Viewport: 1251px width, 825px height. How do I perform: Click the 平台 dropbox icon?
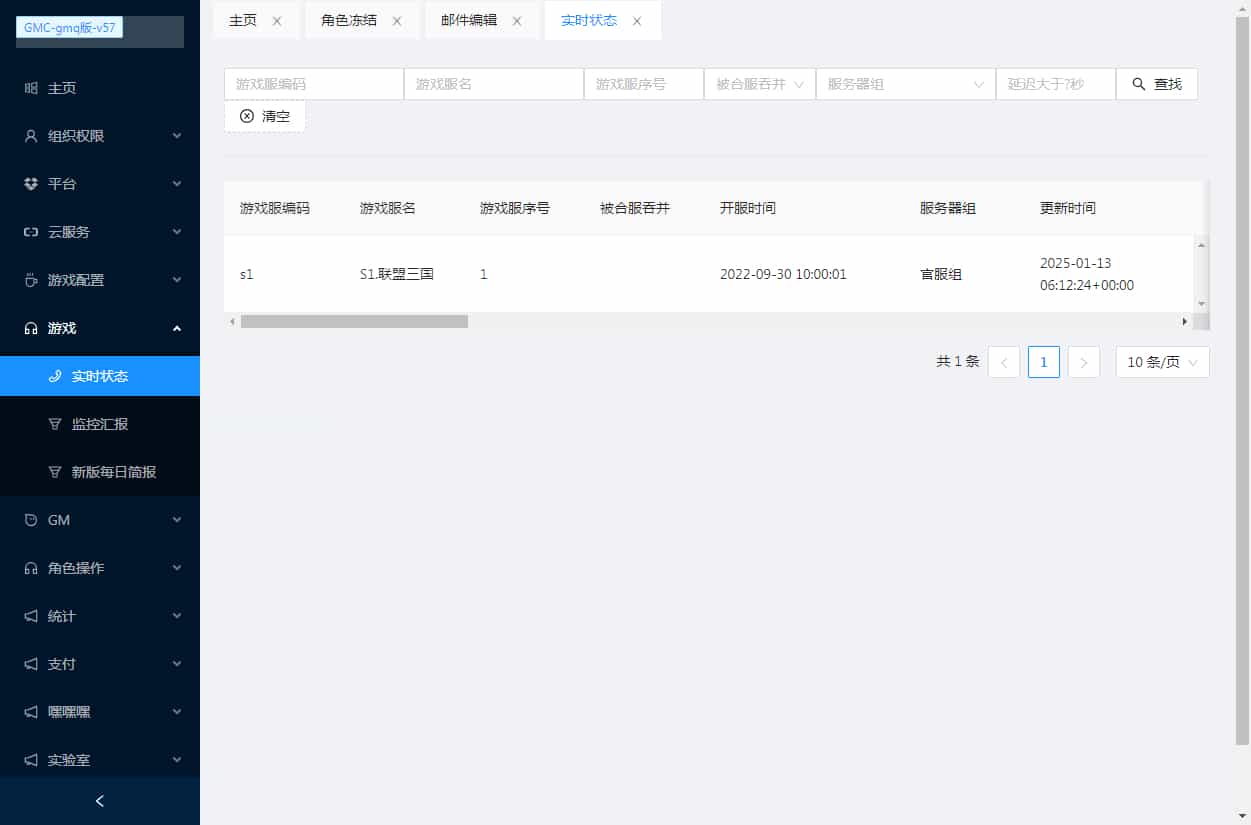(x=31, y=184)
